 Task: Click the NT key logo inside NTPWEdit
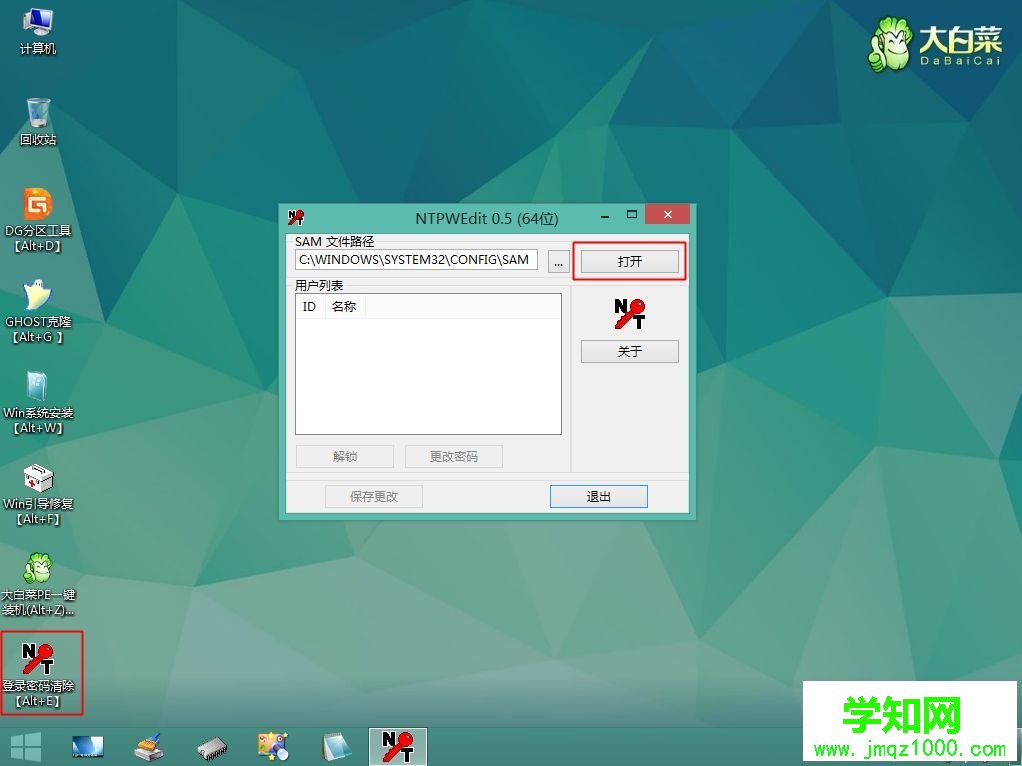(x=629, y=313)
